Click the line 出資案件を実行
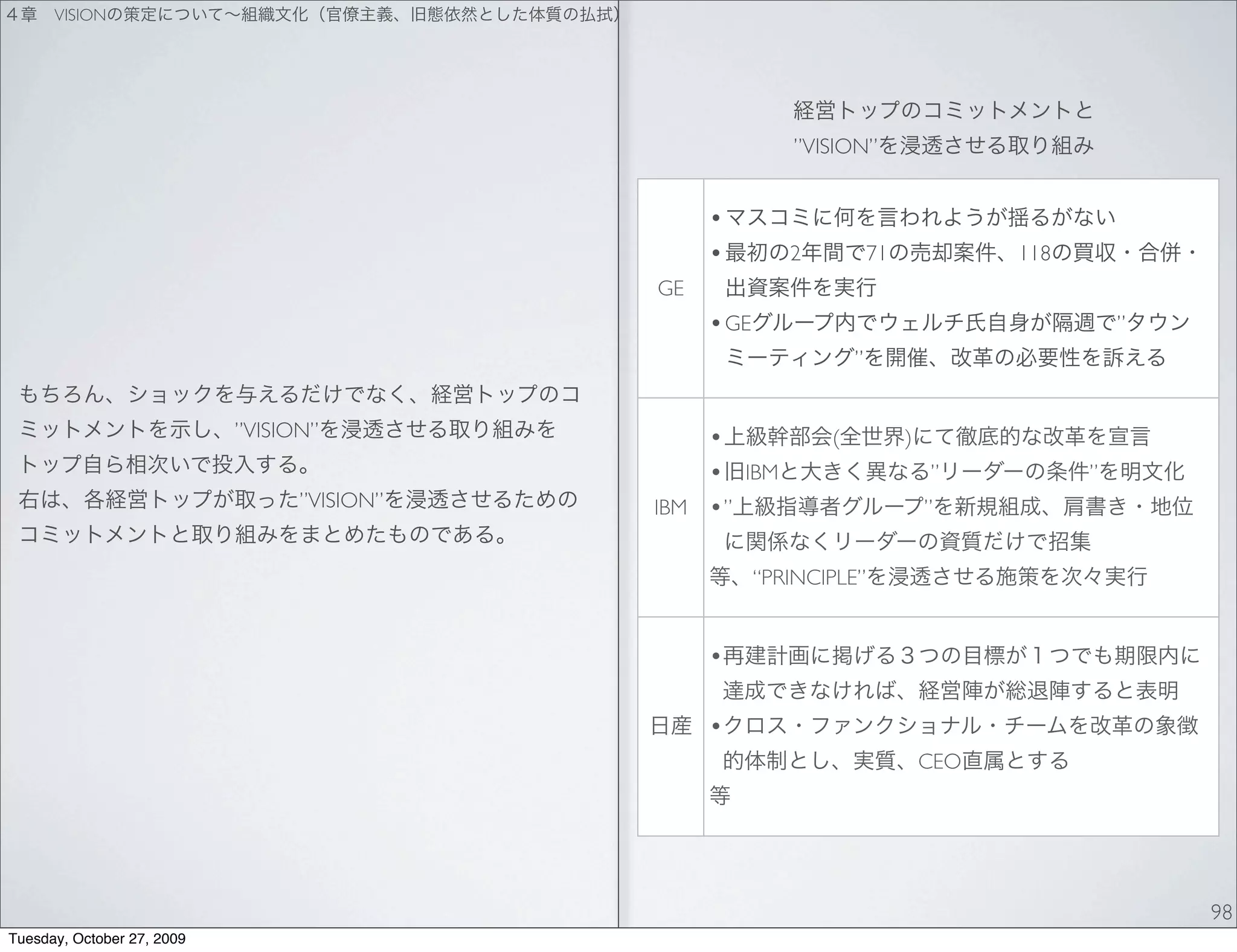Image resolution: width=1237 pixels, height=952 pixels. 800,288
